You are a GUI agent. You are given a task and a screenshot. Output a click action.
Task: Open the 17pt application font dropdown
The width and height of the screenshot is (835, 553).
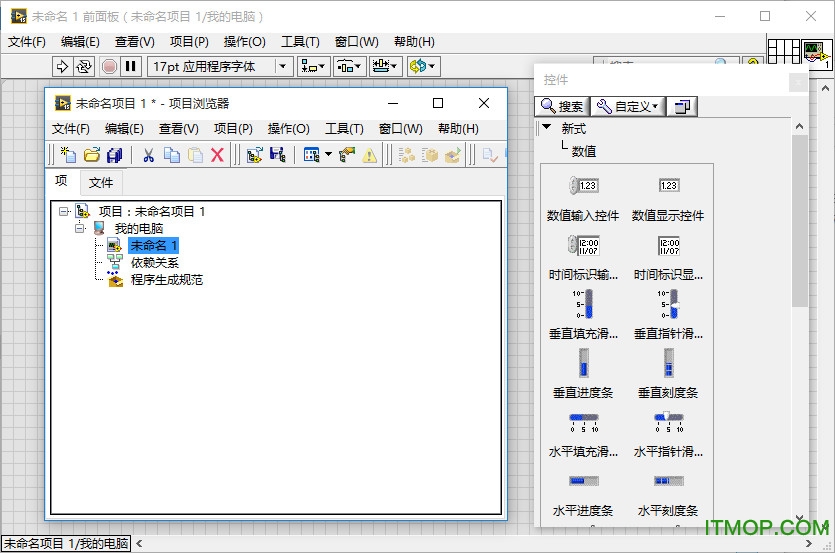283,67
